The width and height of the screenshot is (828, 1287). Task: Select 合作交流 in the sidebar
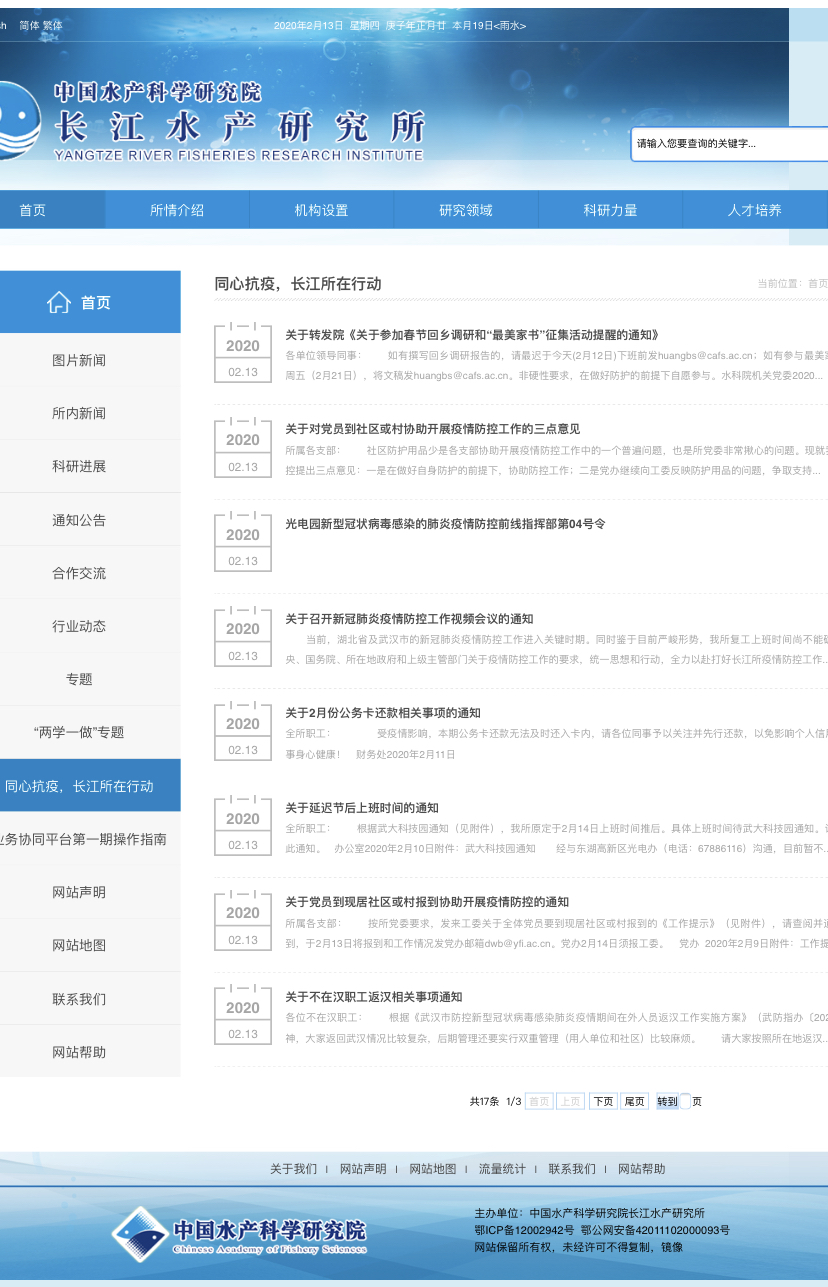pos(90,573)
